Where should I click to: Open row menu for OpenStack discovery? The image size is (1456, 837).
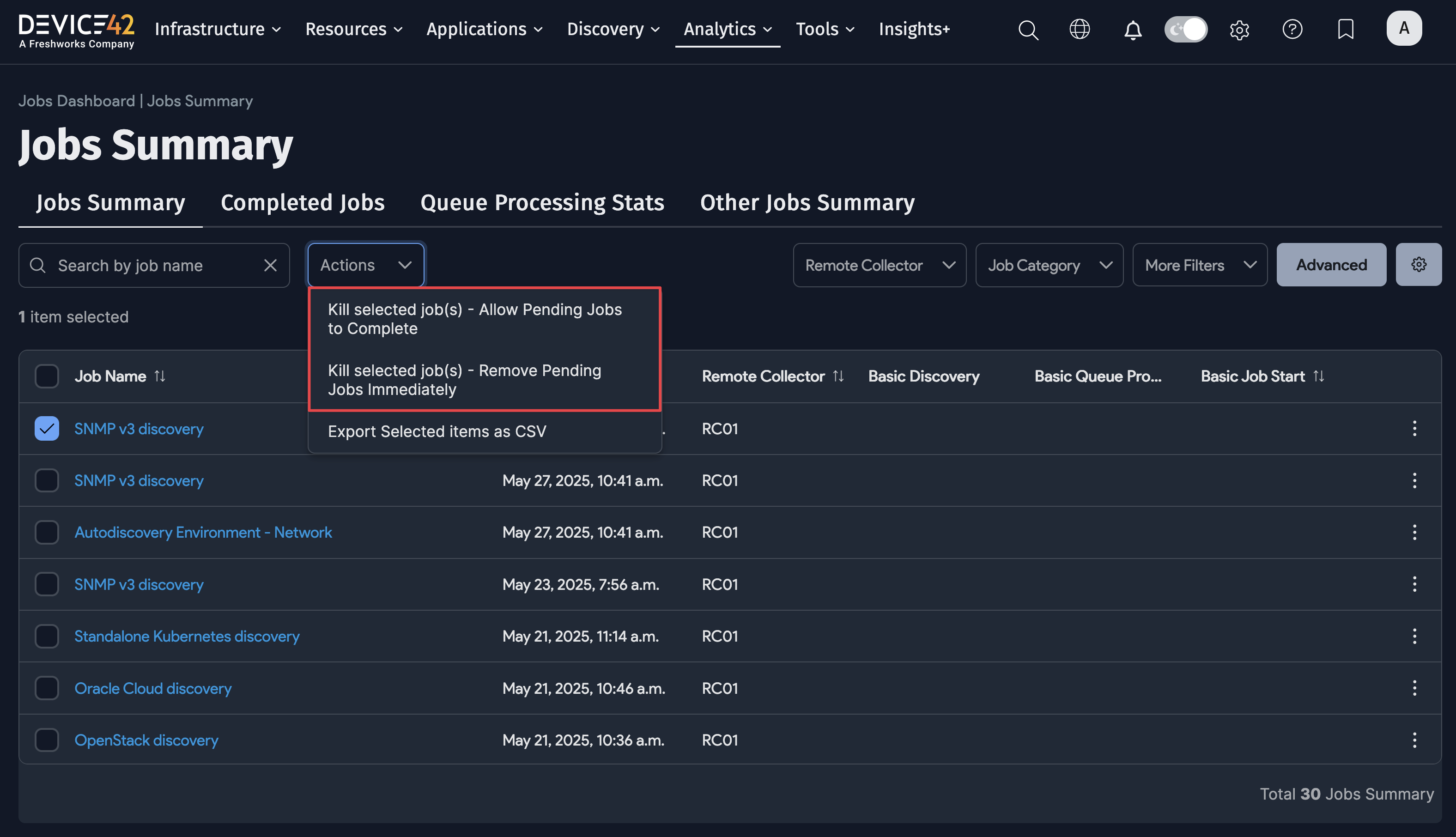coord(1414,740)
